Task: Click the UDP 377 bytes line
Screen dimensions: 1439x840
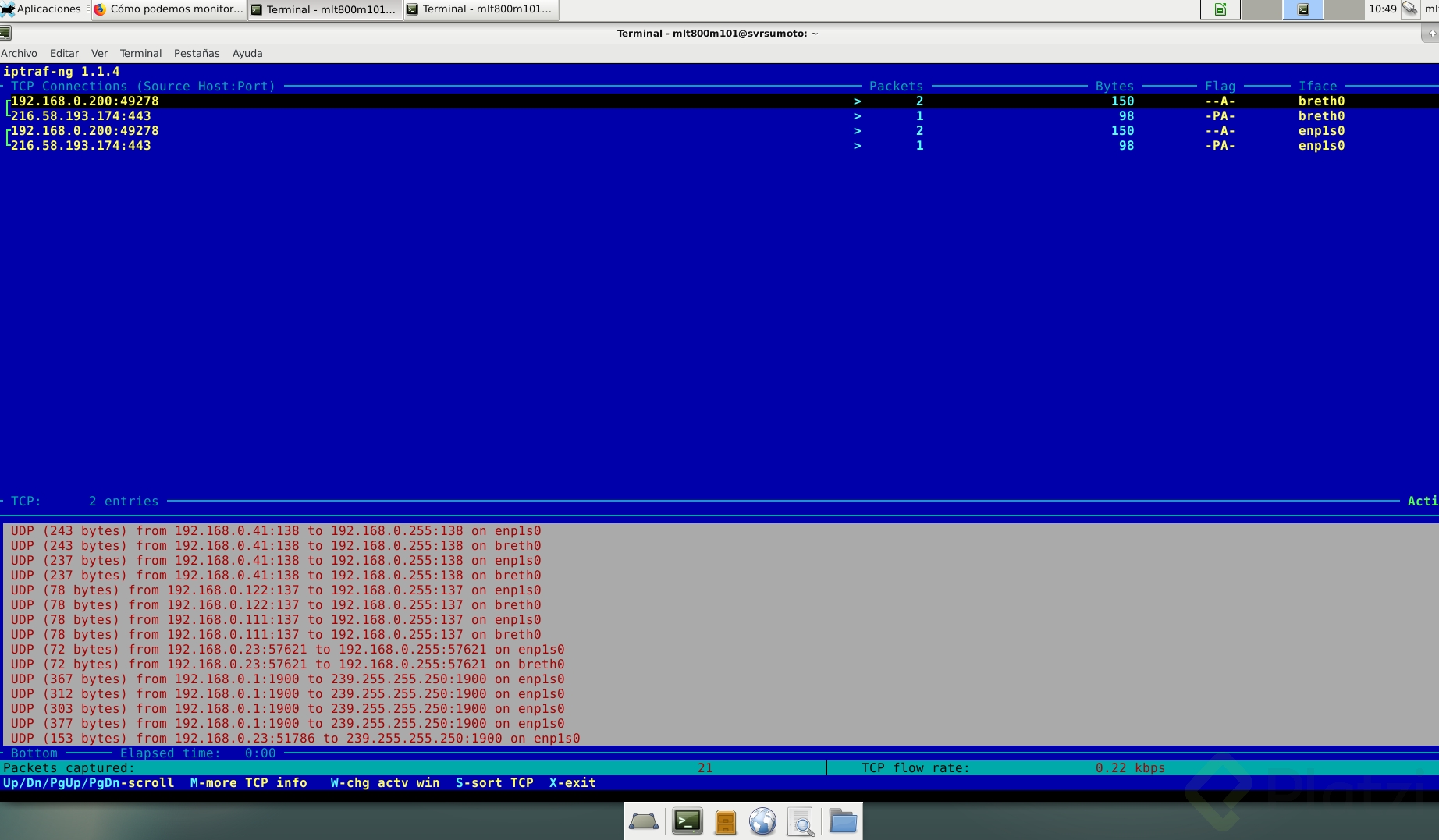Action: [288, 723]
